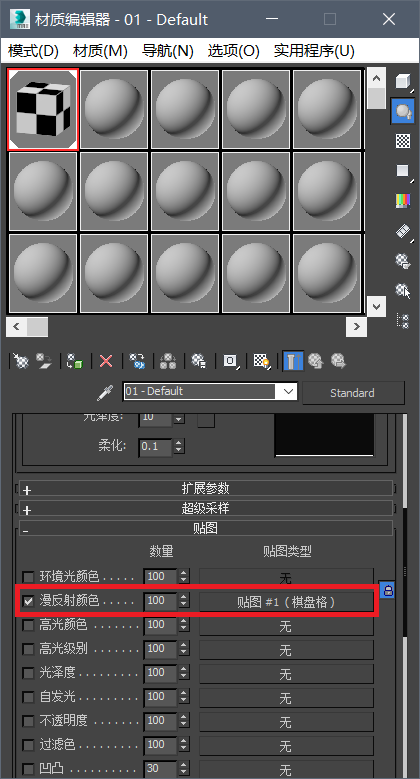Click the Get Material icon
Viewport: 420px width, 779px height.
[x=20, y=361]
